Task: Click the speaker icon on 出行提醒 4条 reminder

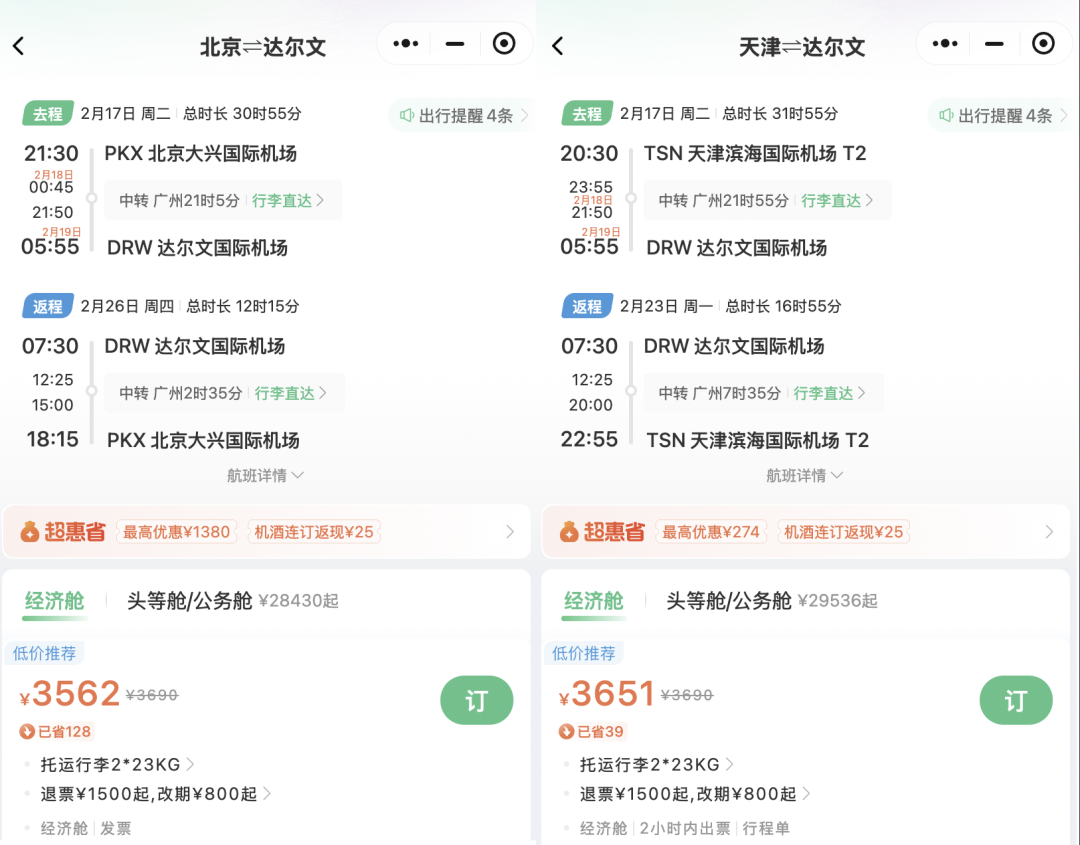Action: tap(404, 116)
